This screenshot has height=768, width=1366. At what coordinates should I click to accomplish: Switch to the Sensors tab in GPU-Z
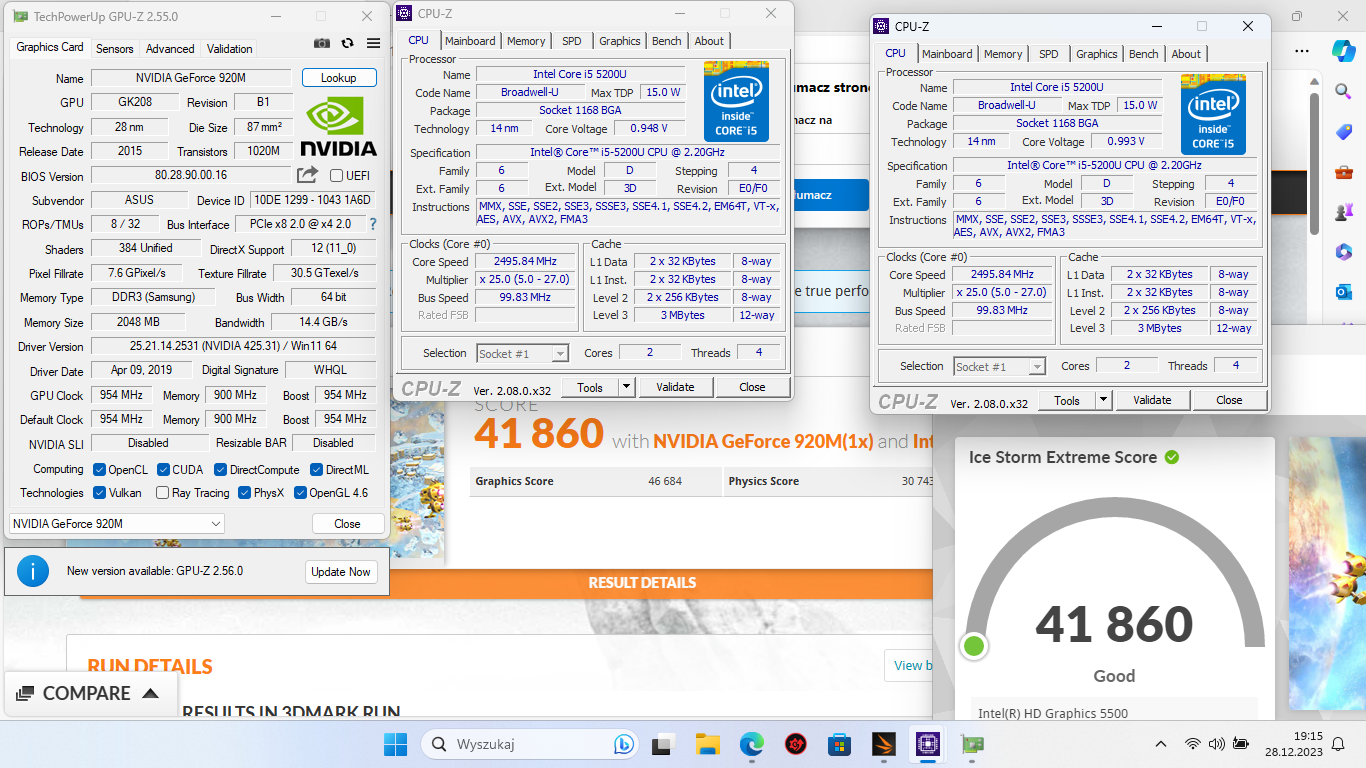pos(115,48)
